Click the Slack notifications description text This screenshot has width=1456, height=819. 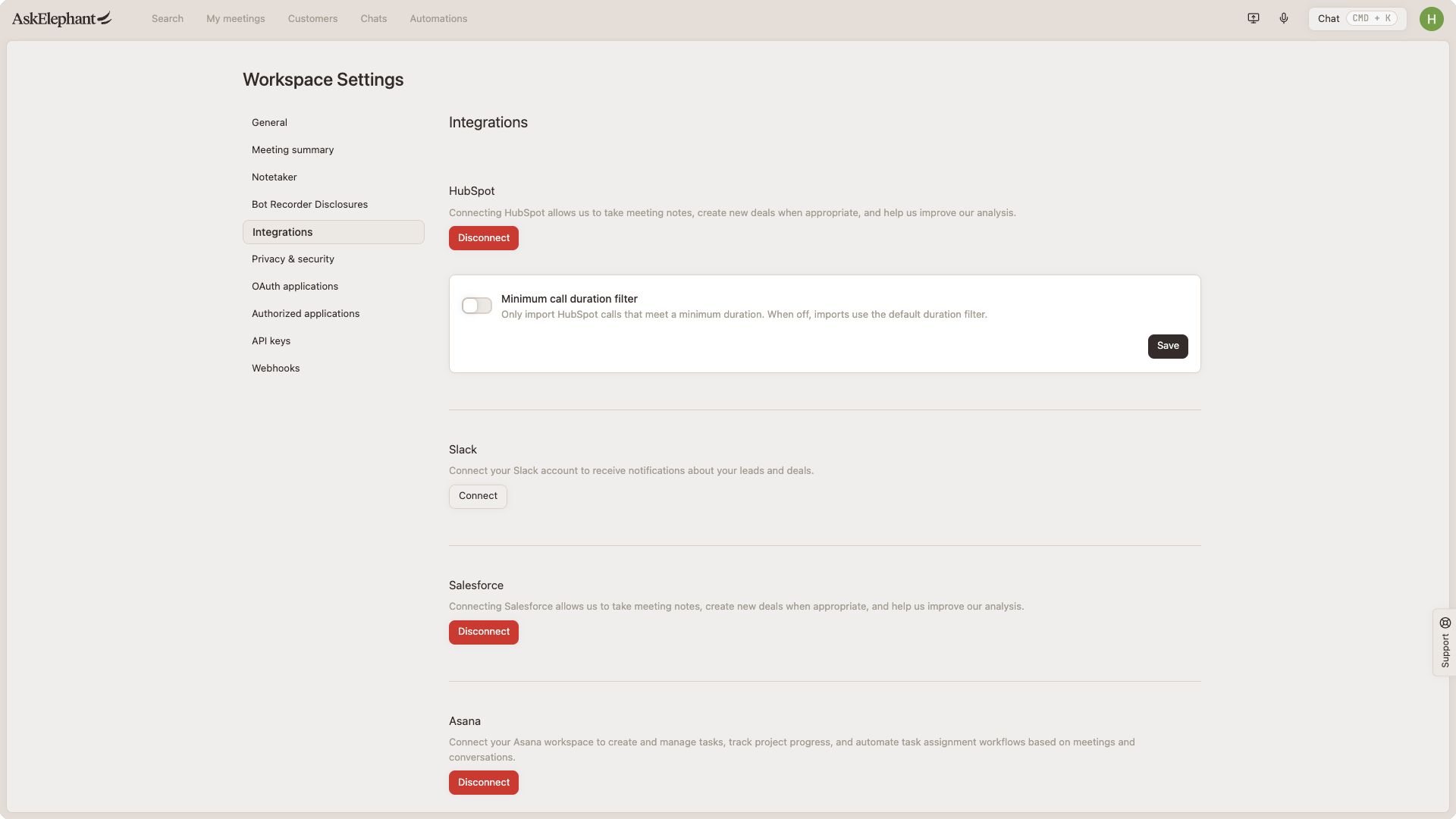click(631, 471)
